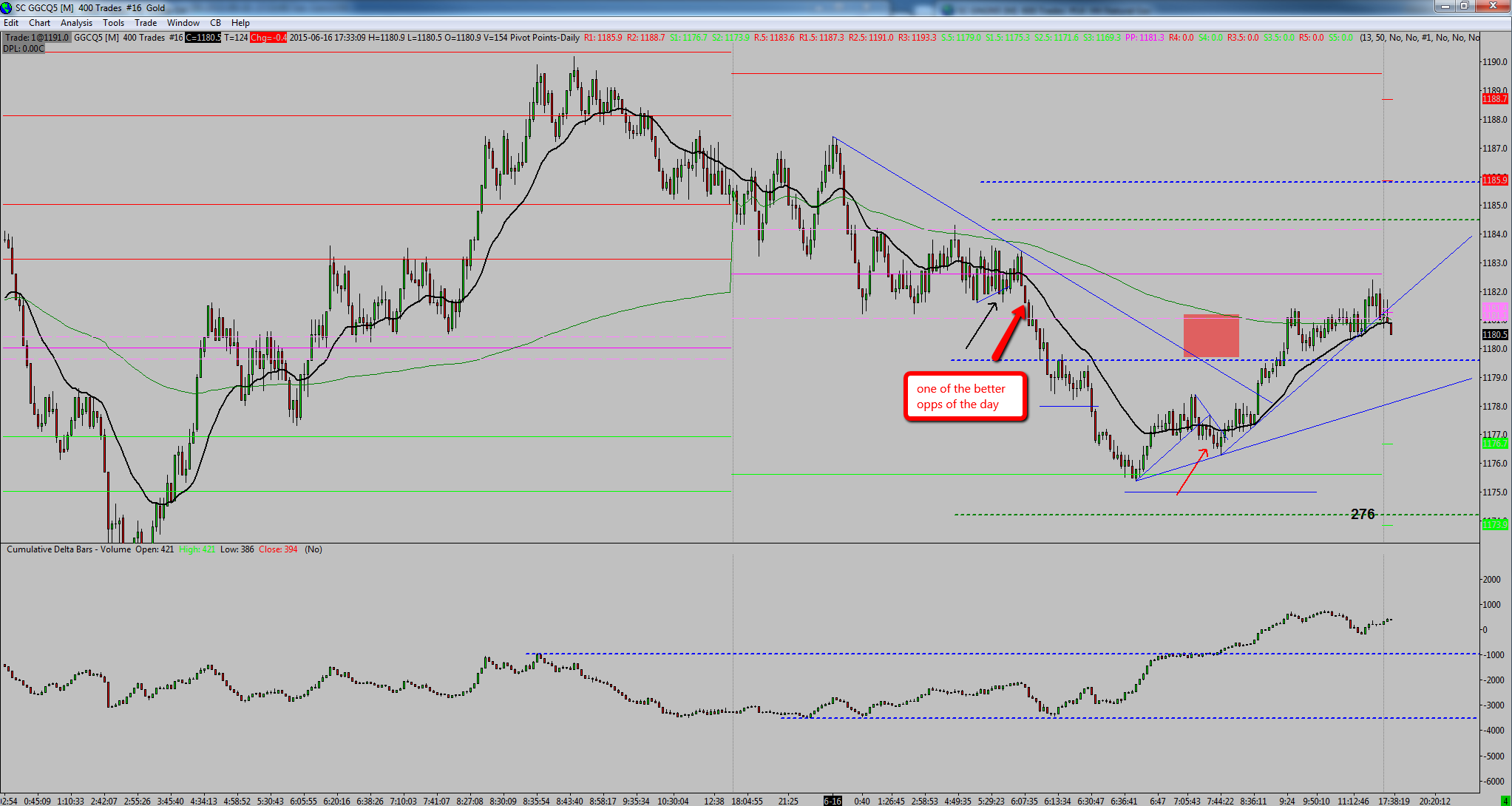
Task: Close the Sierra Chart window
Action: tap(1492, 6)
